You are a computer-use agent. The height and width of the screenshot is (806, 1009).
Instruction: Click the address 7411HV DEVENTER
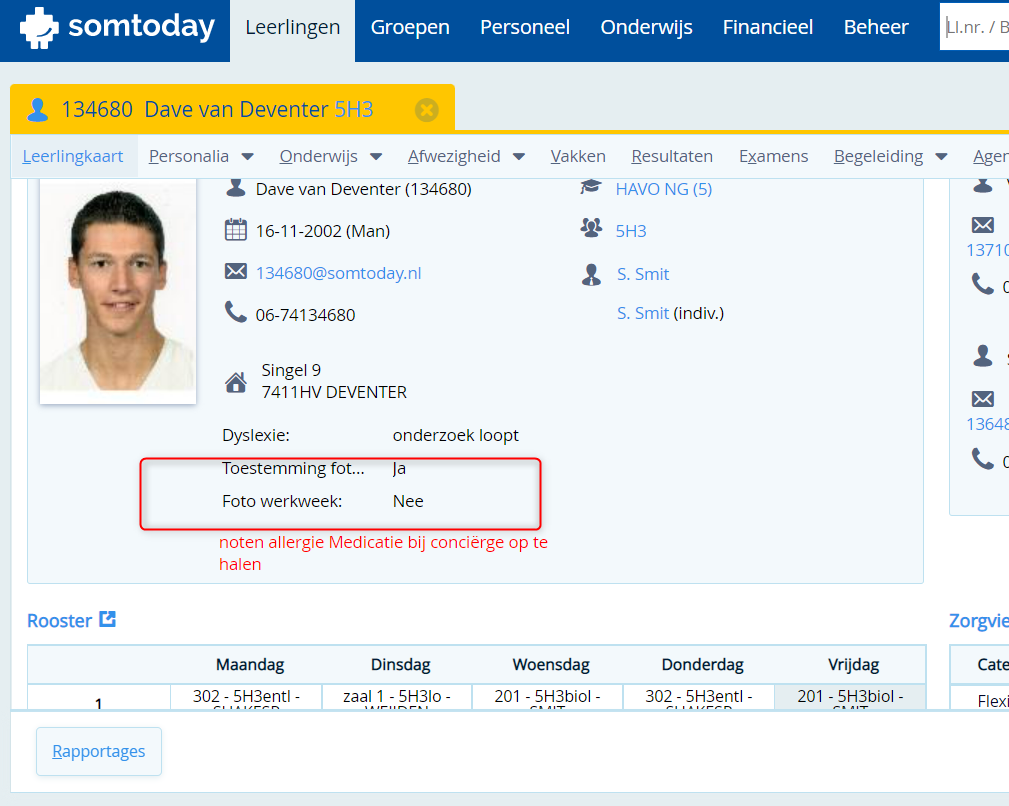point(334,392)
